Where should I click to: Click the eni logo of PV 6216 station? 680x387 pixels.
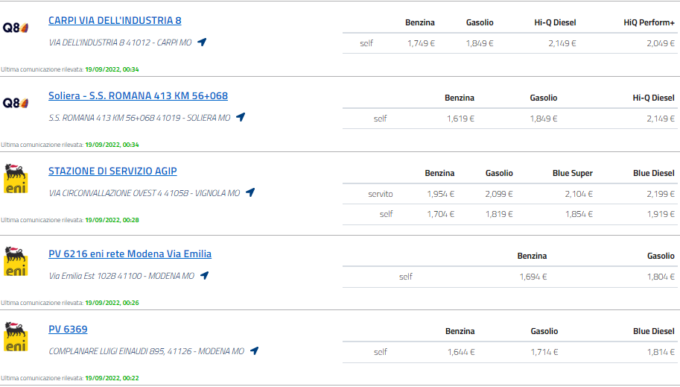coord(16,261)
